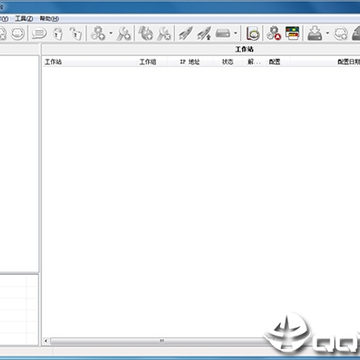Sort by the IP 地址 column header
This screenshot has width=360, height=360.
click(x=190, y=62)
